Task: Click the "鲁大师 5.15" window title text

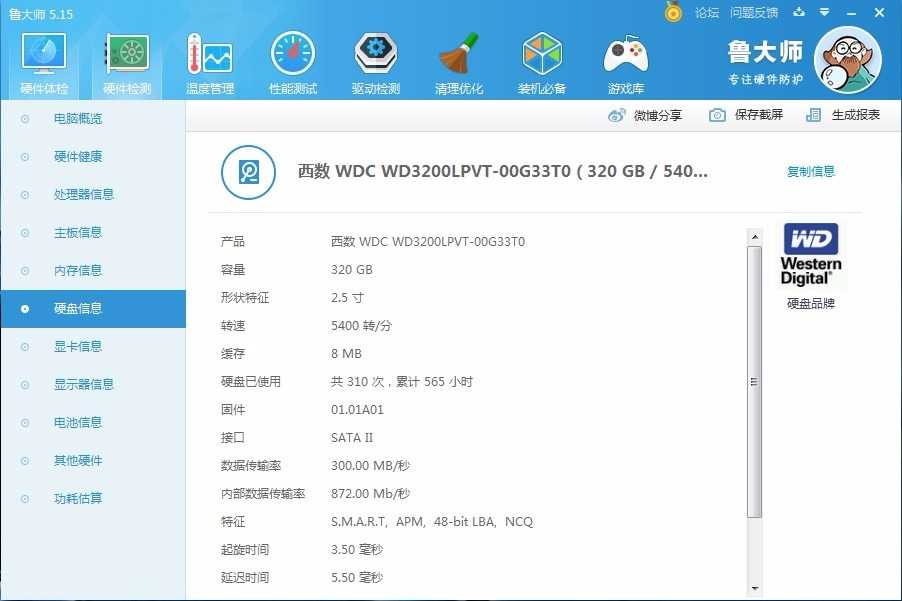Action: coord(41,14)
